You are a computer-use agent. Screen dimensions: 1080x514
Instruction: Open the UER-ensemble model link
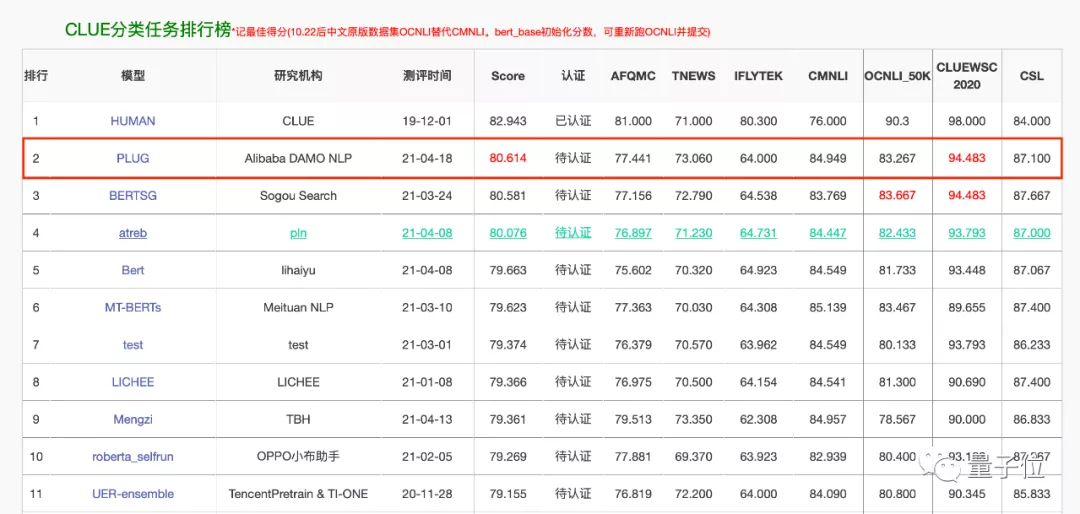pos(133,493)
